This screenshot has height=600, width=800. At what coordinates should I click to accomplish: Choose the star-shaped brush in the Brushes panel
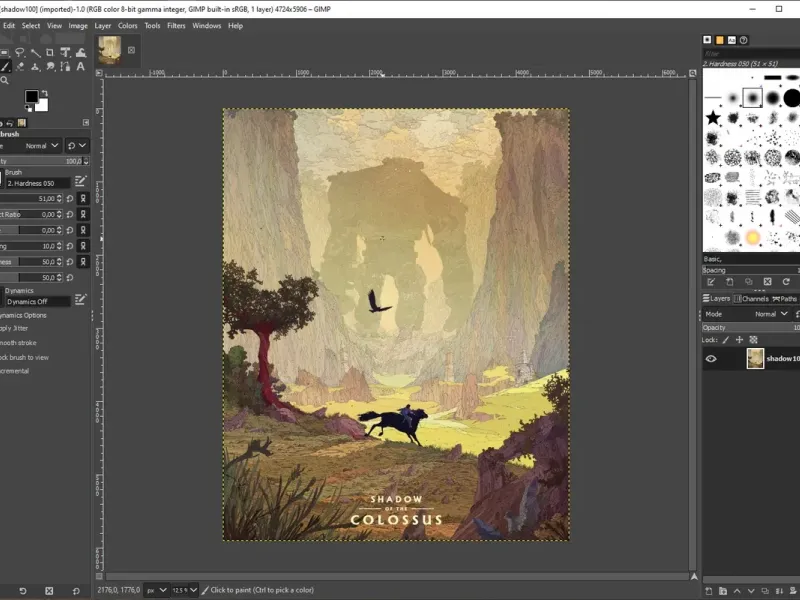[713, 118]
